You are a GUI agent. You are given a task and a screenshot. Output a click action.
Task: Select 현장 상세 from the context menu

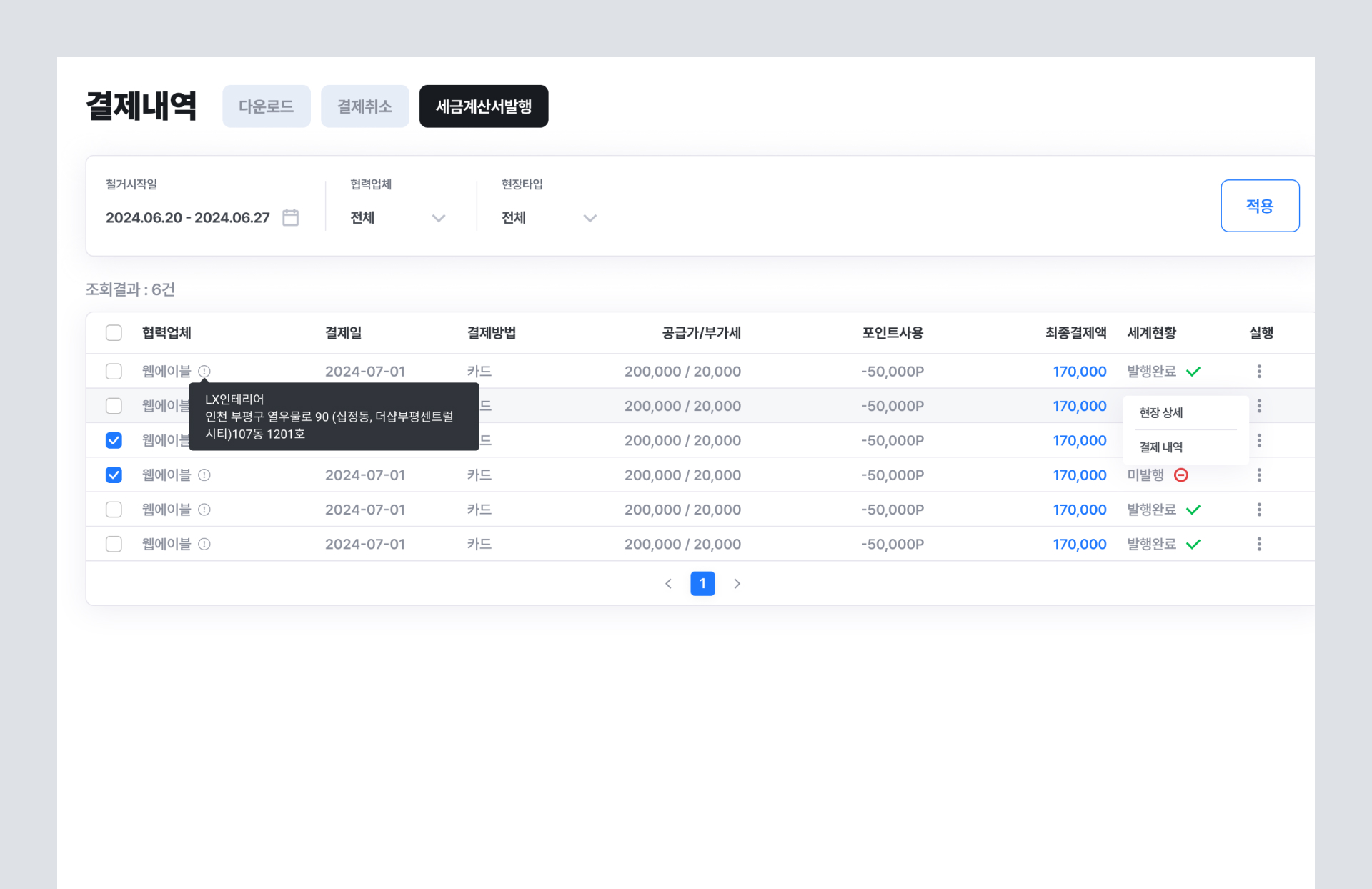coord(1161,413)
